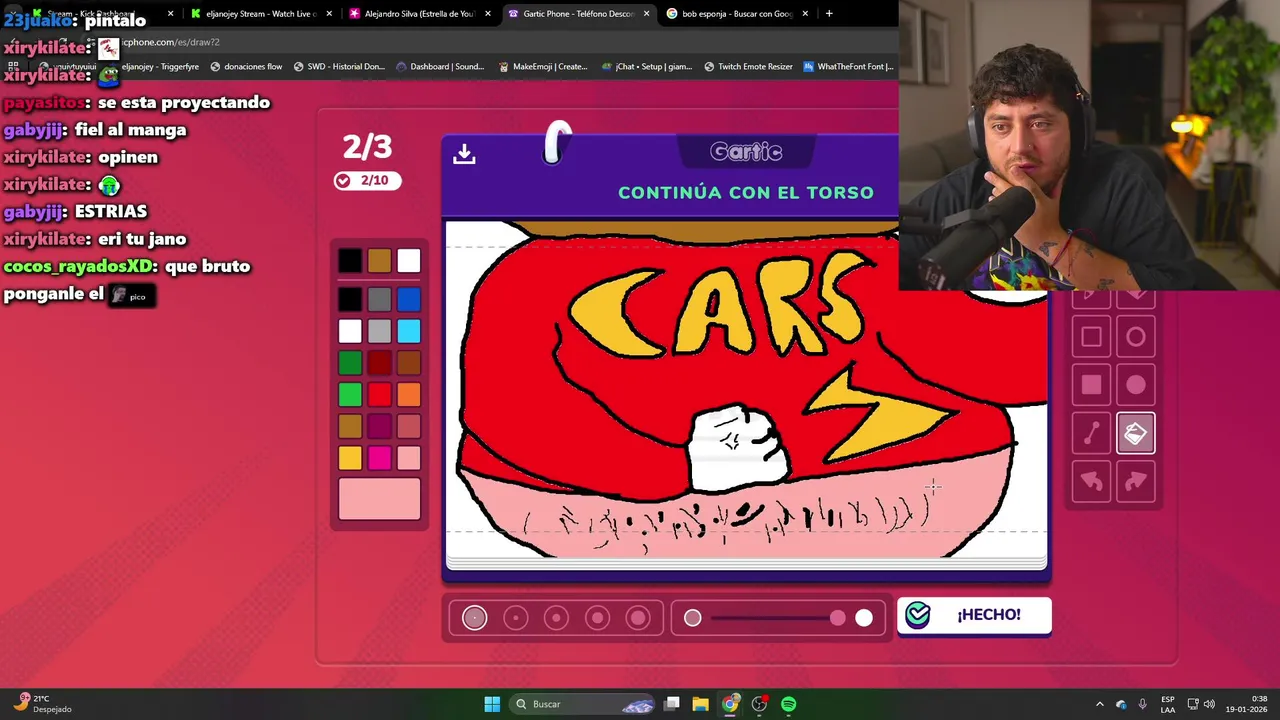Select the filled ellipse shape tool
1280x720 pixels.
[1136, 385]
